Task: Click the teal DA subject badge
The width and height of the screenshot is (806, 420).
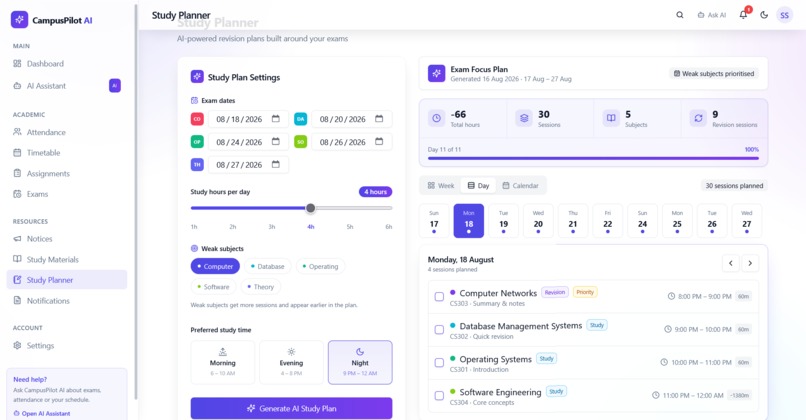Action: (300, 119)
